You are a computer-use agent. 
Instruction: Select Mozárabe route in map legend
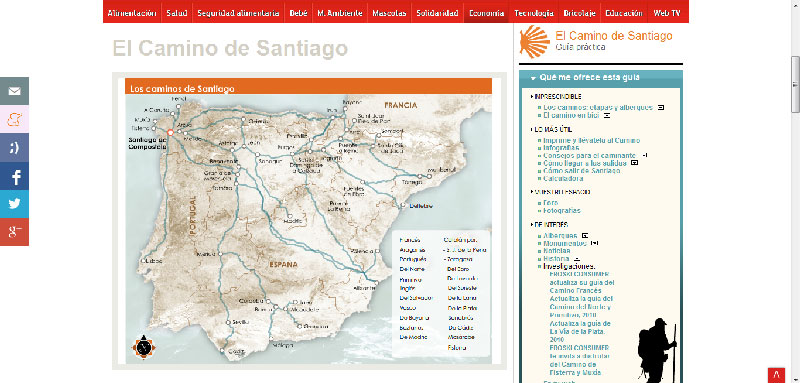click(x=461, y=337)
